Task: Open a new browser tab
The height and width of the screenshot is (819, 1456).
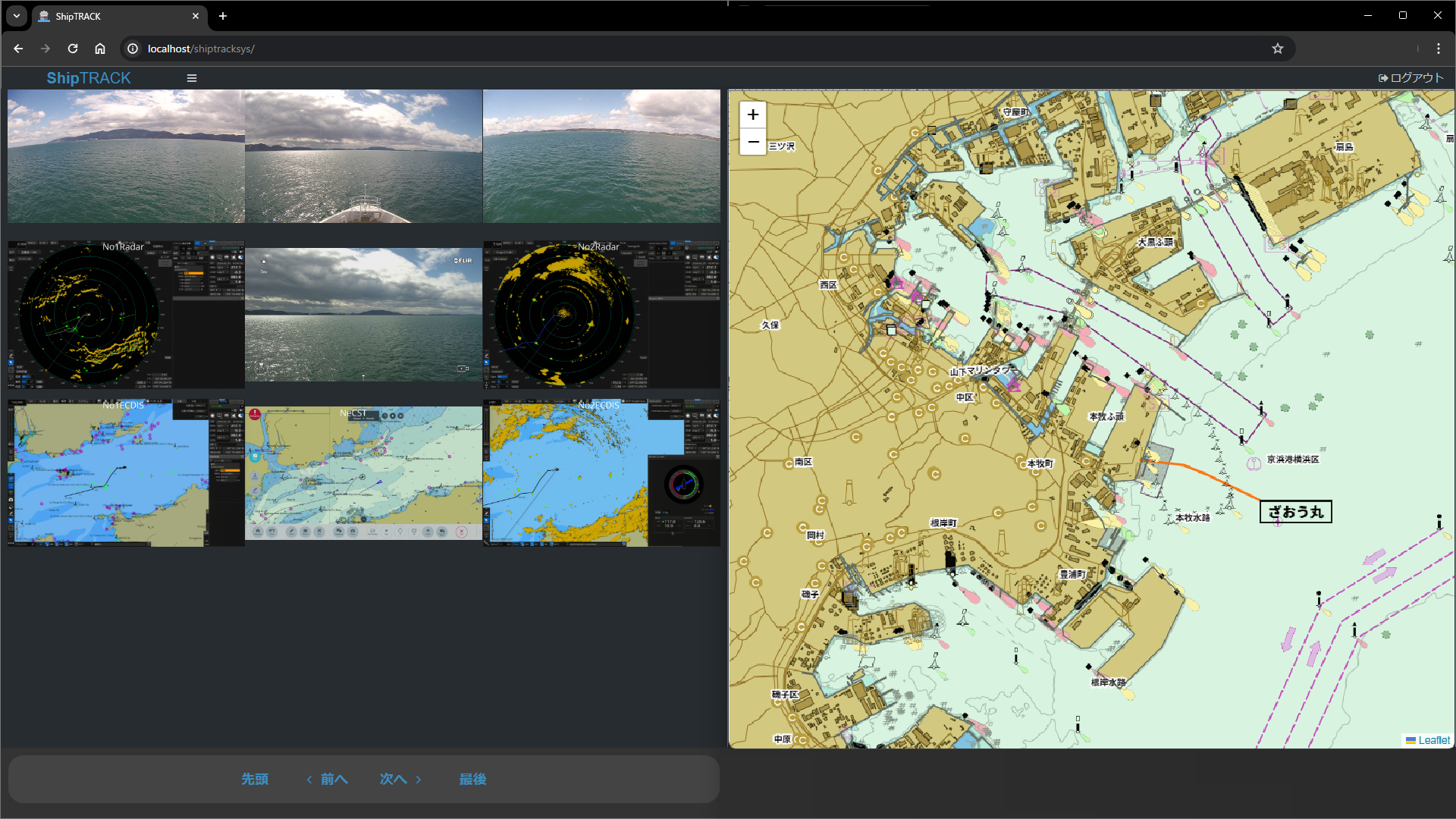Action: click(223, 16)
